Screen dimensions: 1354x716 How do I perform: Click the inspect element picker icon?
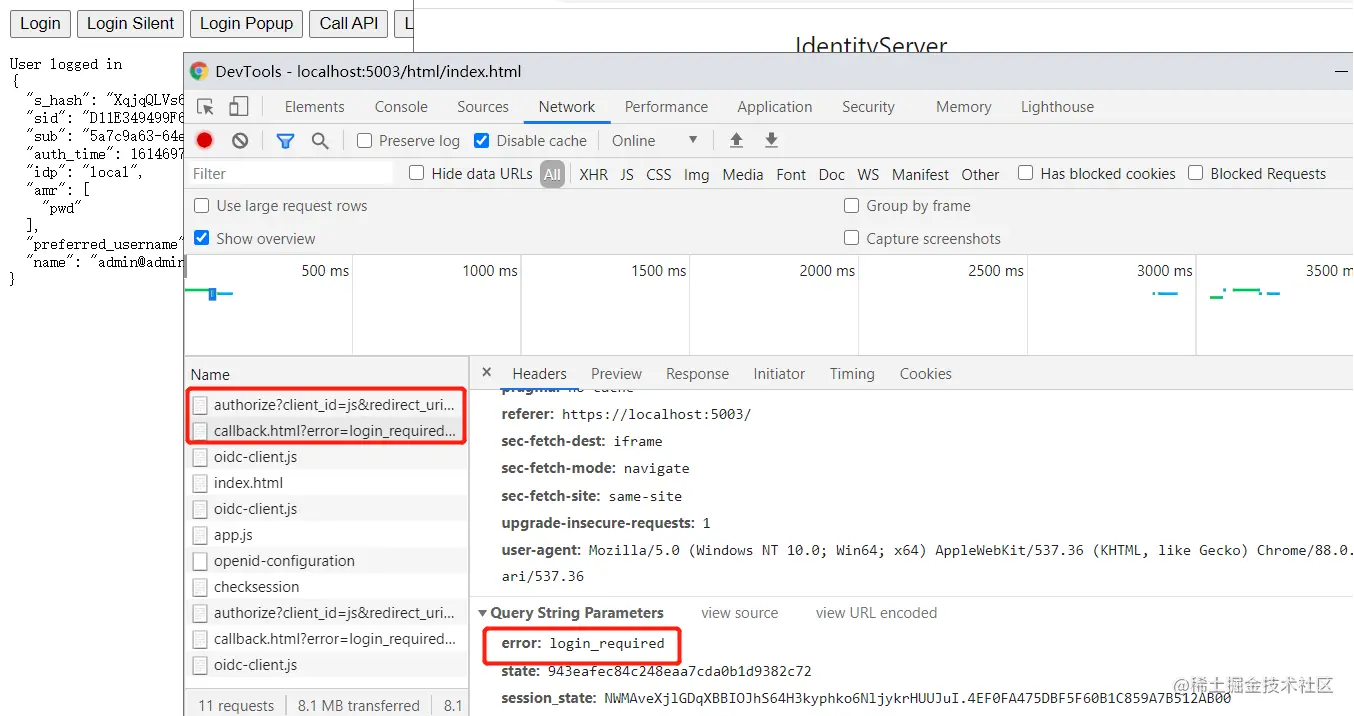point(205,107)
